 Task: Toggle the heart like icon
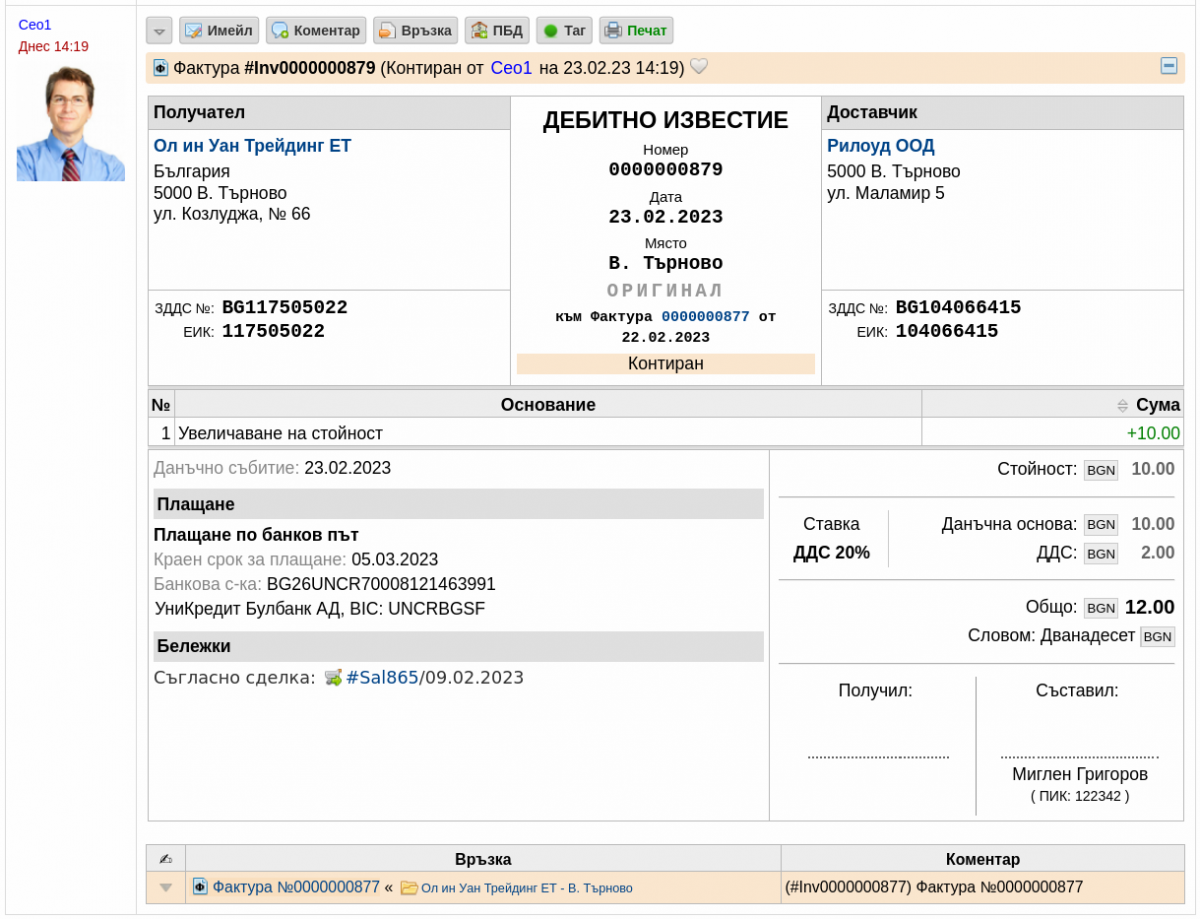click(699, 67)
